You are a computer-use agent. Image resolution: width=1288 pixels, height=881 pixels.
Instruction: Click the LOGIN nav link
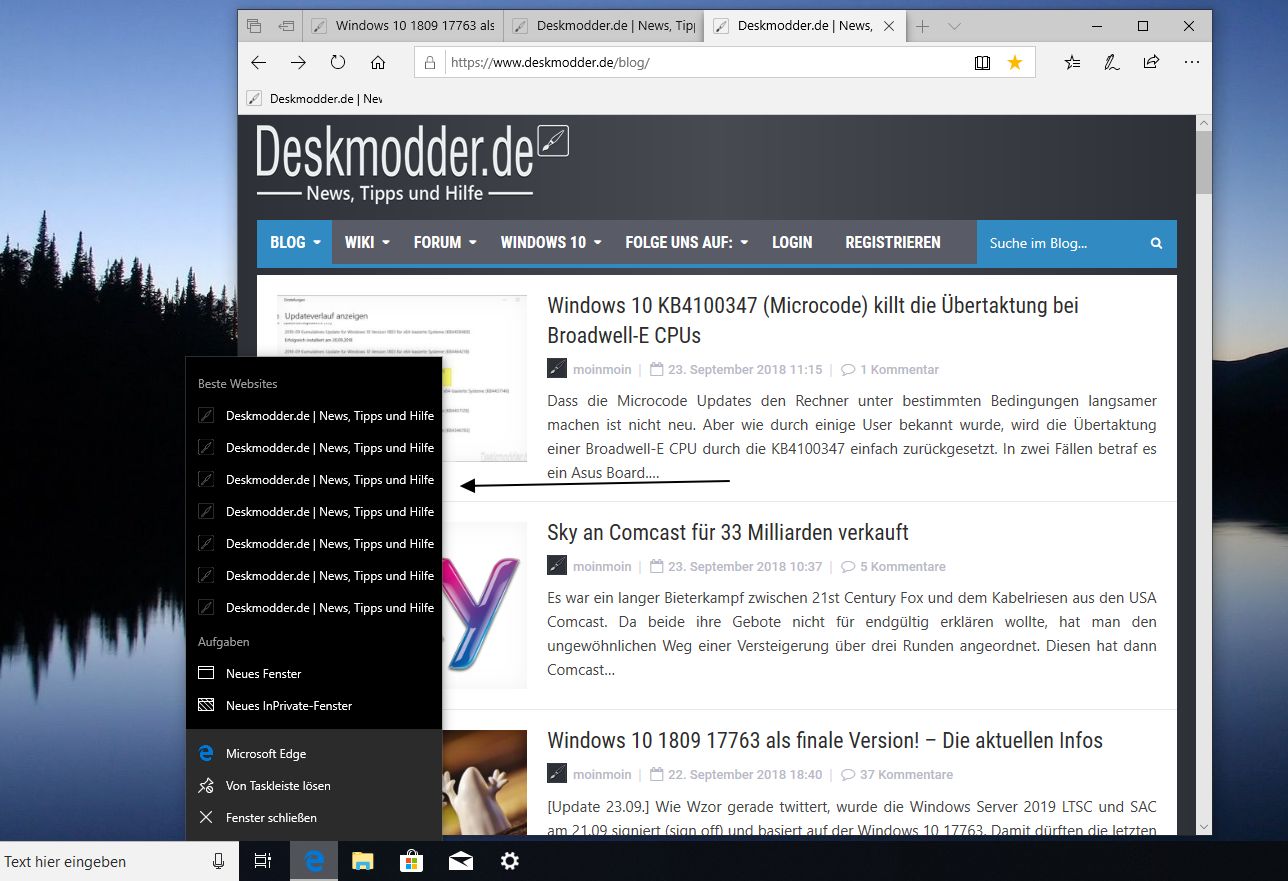(x=792, y=243)
